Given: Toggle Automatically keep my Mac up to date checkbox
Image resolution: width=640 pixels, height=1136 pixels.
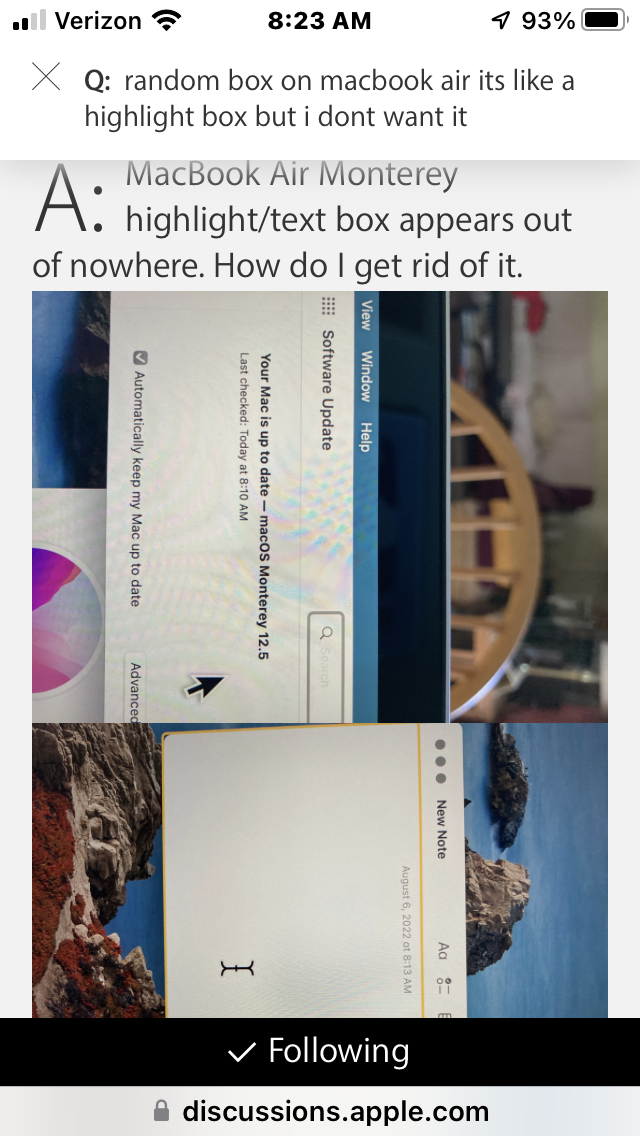Looking at the screenshot, I should [x=139, y=357].
